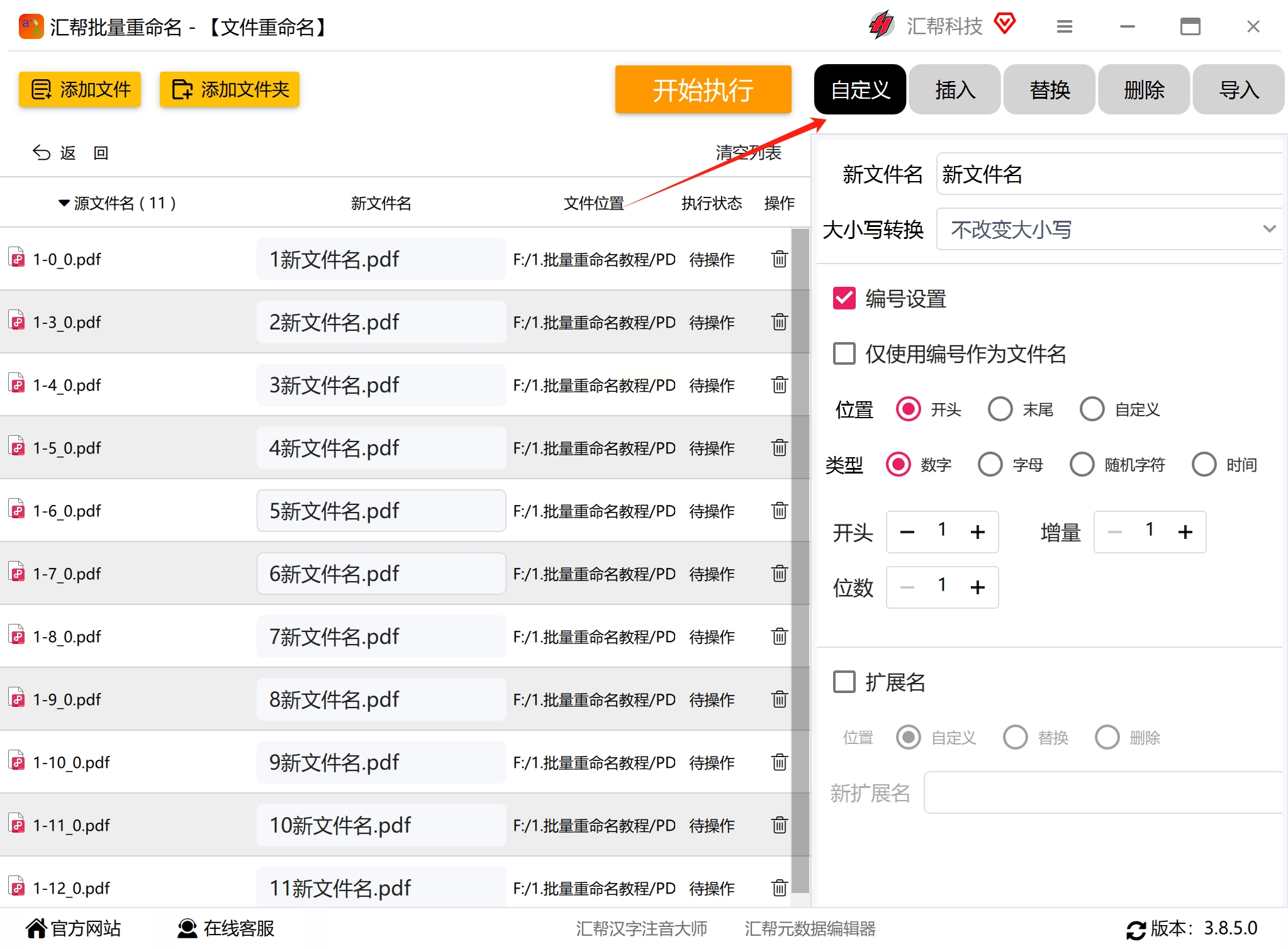Switch to the 替换 tab
Viewport: 1288px width, 949px height.
click(1049, 90)
